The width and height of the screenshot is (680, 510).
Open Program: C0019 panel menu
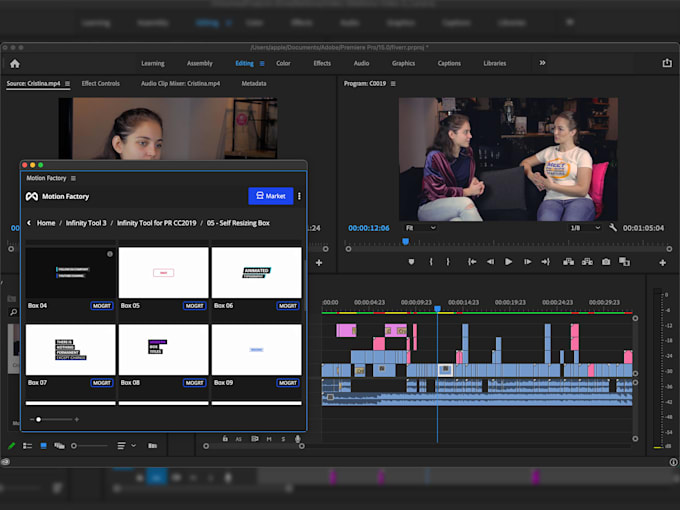point(393,83)
